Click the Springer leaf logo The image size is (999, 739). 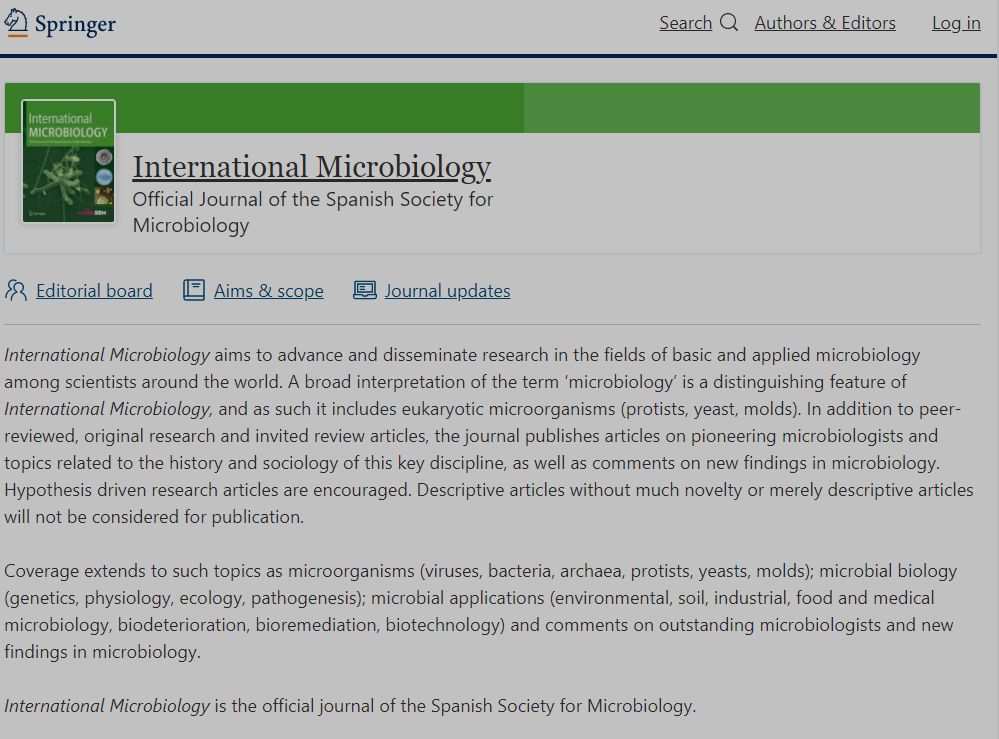pos(18,22)
